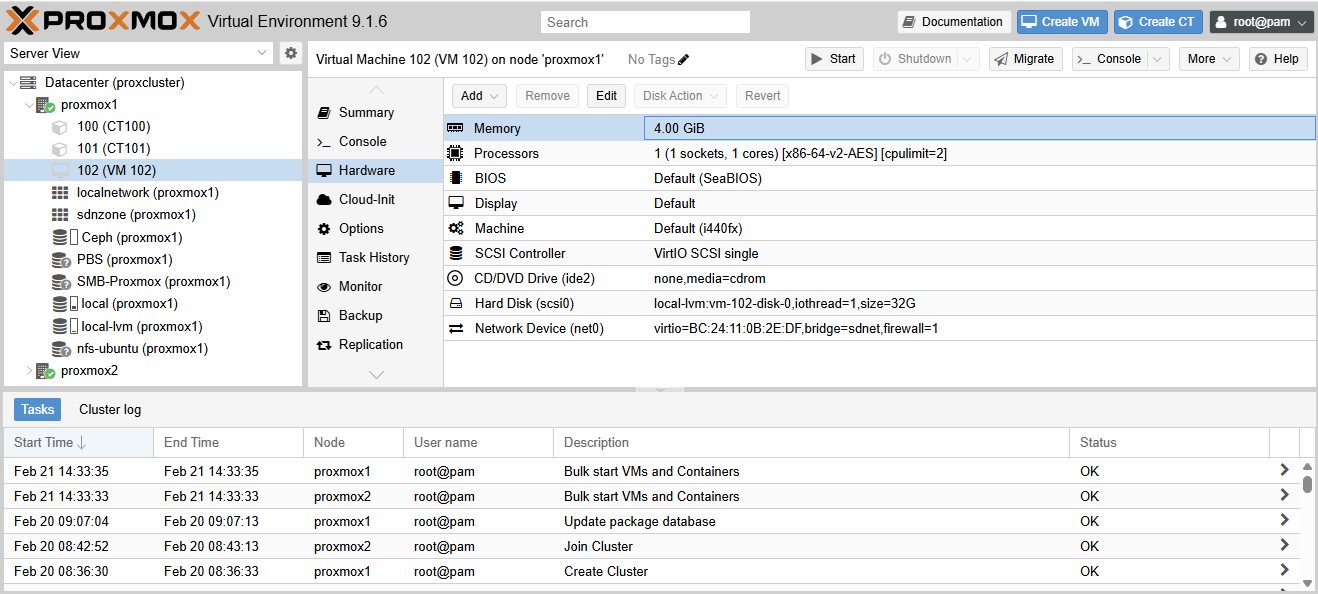1318x594 pixels.
Task: Click the edit tags pencil icon
Action: click(x=684, y=59)
